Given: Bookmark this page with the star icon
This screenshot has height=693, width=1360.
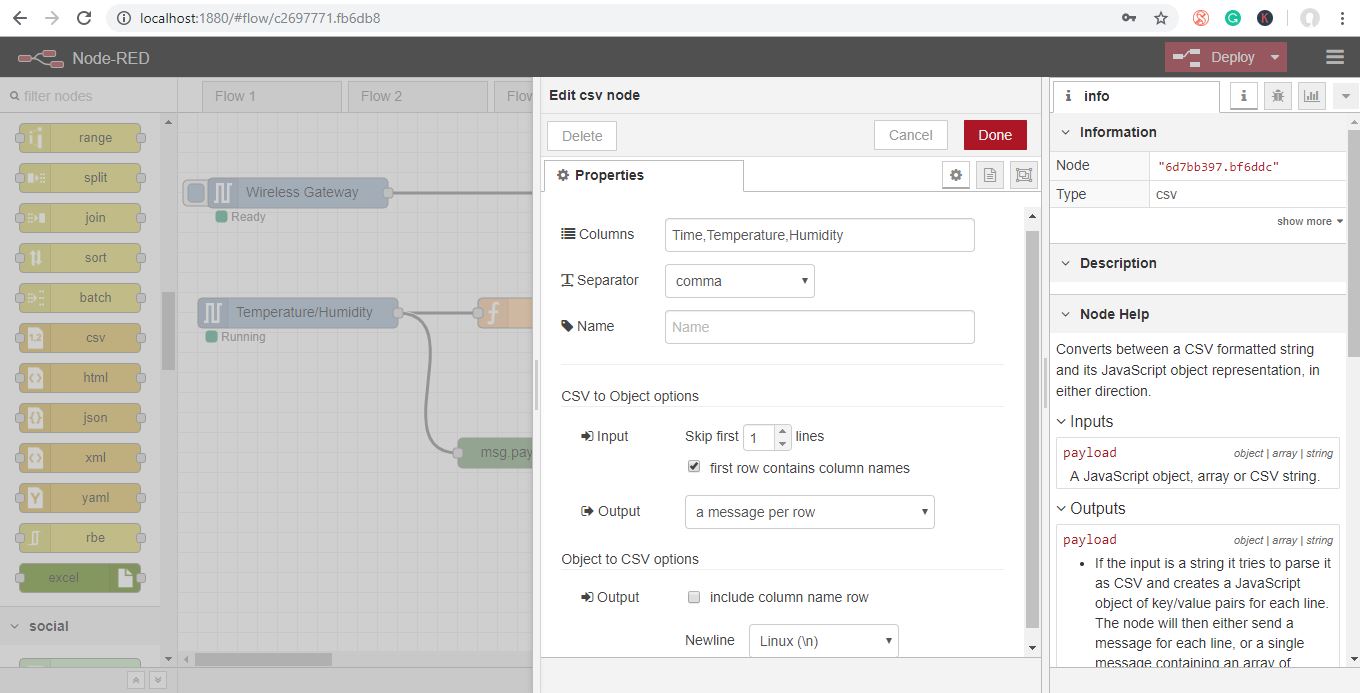Looking at the screenshot, I should click(x=1161, y=18).
